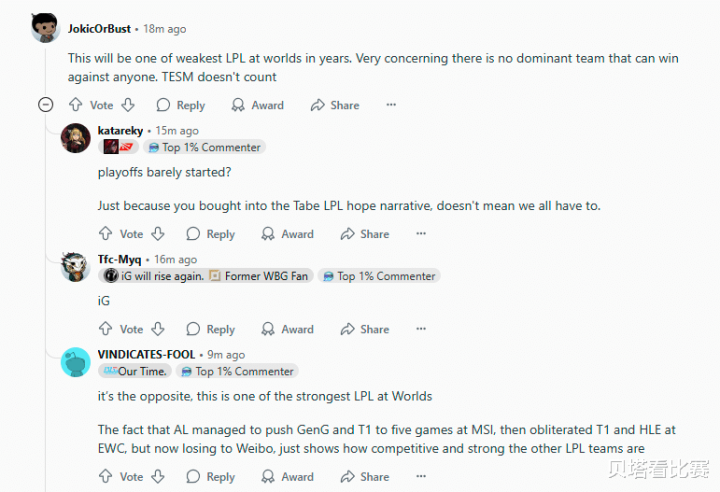This screenshot has width=720, height=492.
Task: Open the more options menu on Tfc-Myq's comment
Action: coord(421,329)
